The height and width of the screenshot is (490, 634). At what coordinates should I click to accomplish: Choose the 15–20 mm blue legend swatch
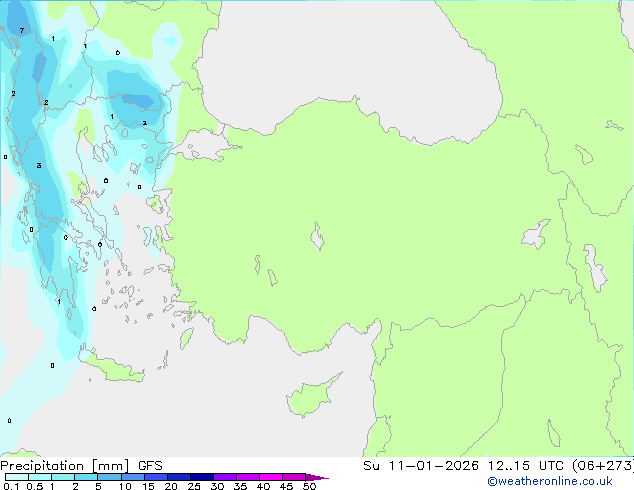click(156, 477)
